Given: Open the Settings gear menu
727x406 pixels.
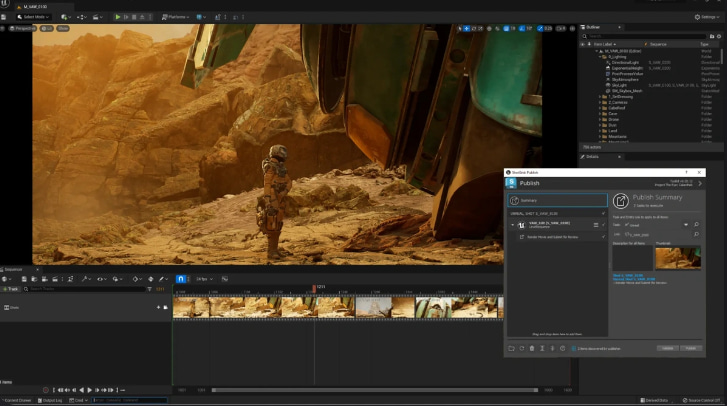Looking at the screenshot, I should point(707,17).
